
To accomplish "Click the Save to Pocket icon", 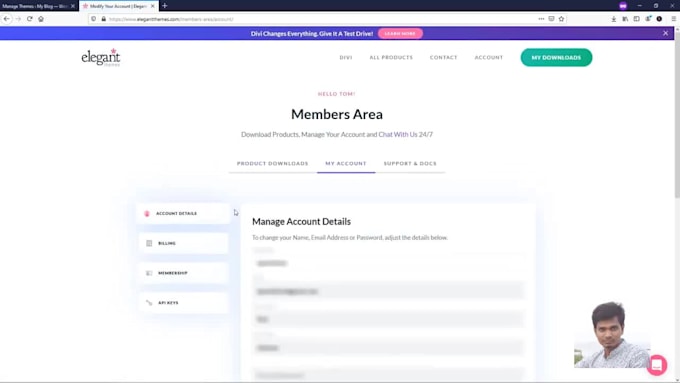I will click(x=551, y=19).
